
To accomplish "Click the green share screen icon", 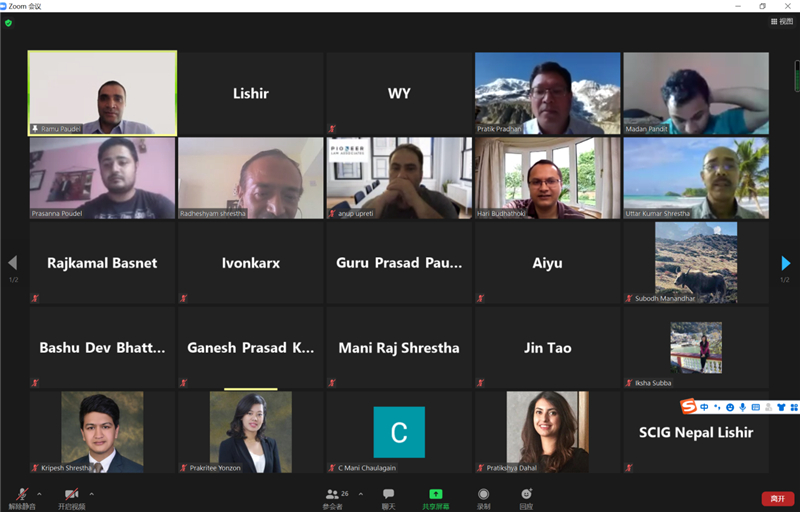I will click(436, 494).
